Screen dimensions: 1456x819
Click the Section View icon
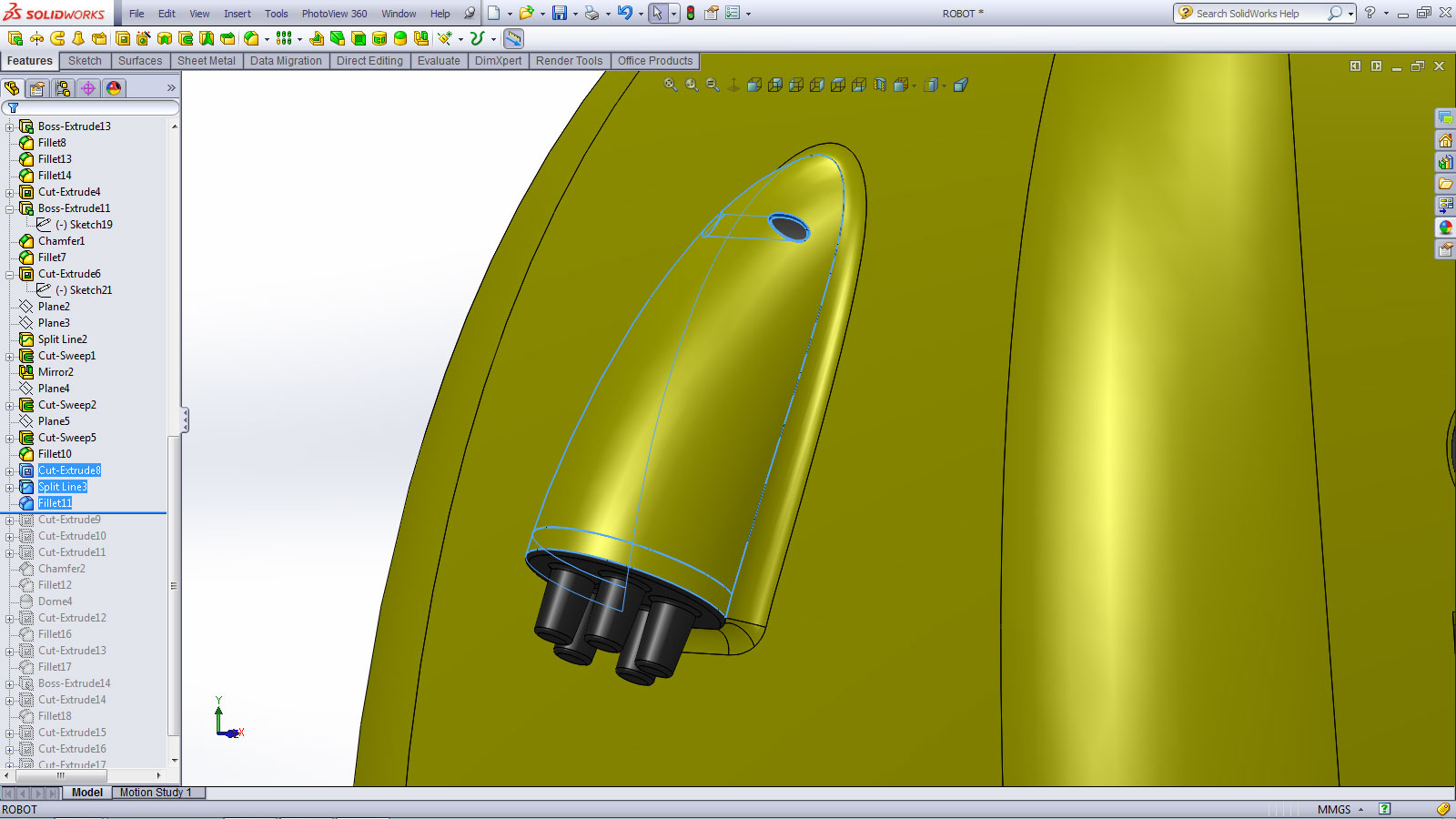(880, 85)
